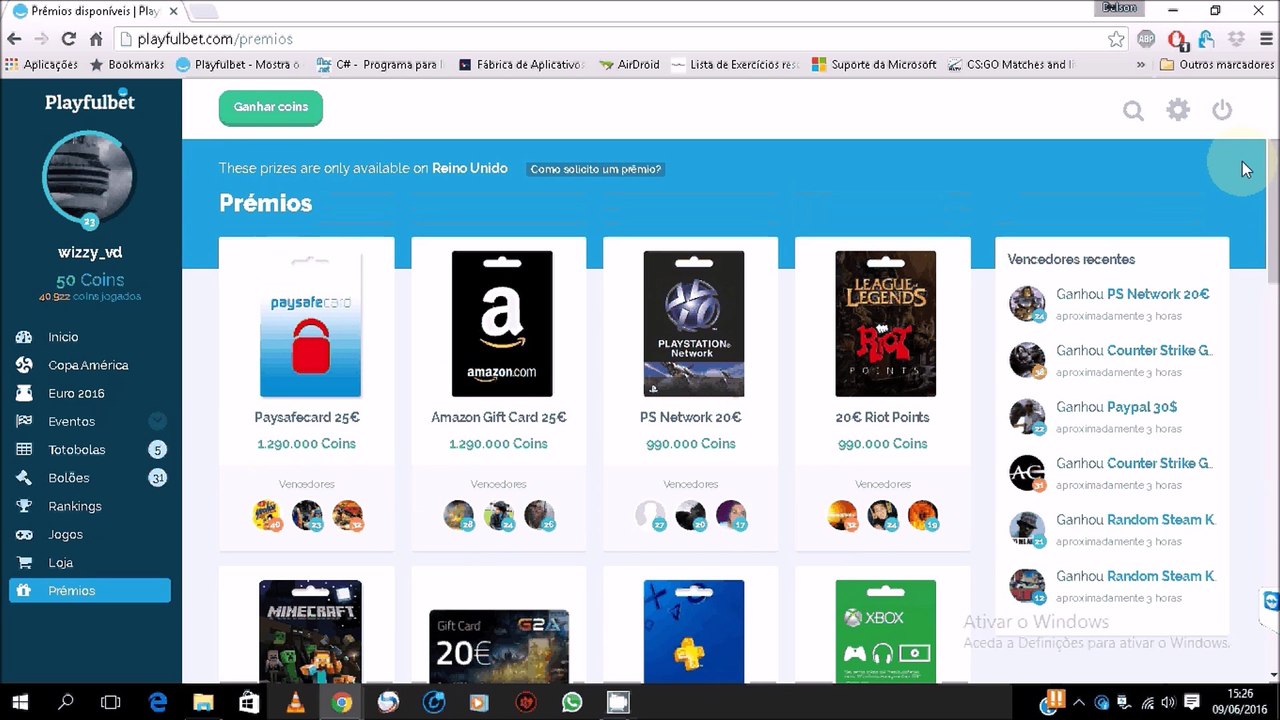Open taskbar search icon
Image resolution: width=1280 pixels, height=720 pixels.
66,702
